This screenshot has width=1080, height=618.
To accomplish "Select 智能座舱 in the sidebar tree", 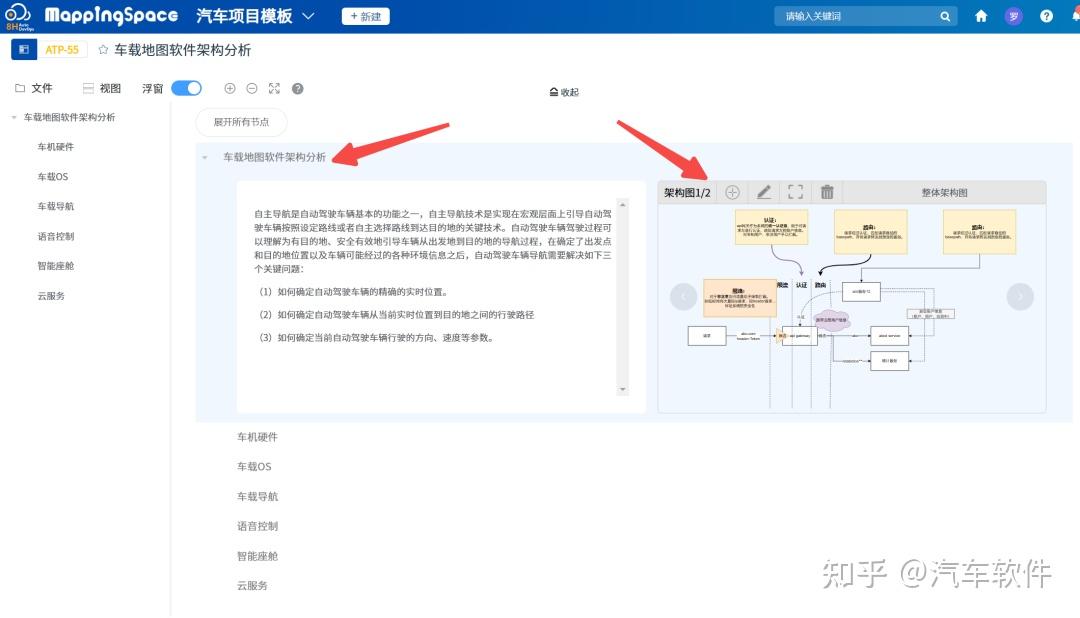I will click(56, 266).
